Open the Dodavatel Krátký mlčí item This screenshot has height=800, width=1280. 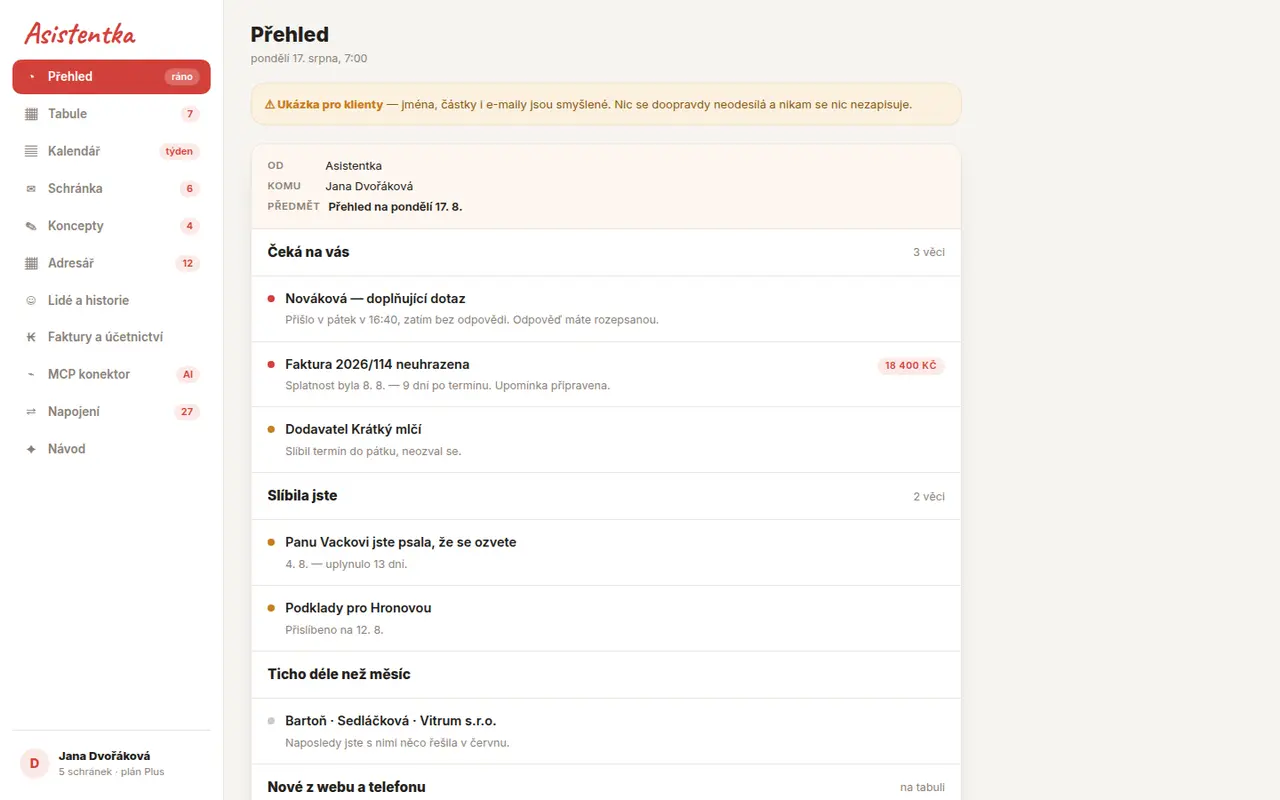tap(606, 440)
